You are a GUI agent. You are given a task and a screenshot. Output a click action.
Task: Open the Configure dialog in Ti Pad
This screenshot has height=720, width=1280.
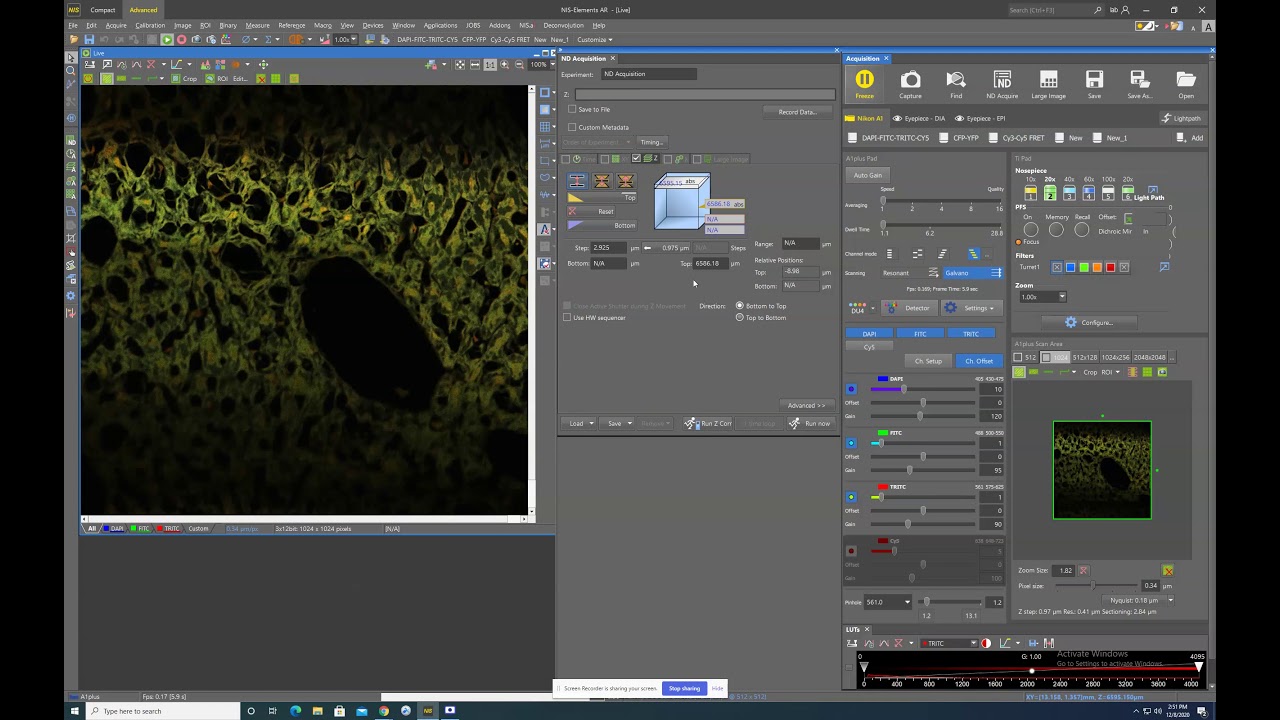(x=1089, y=322)
